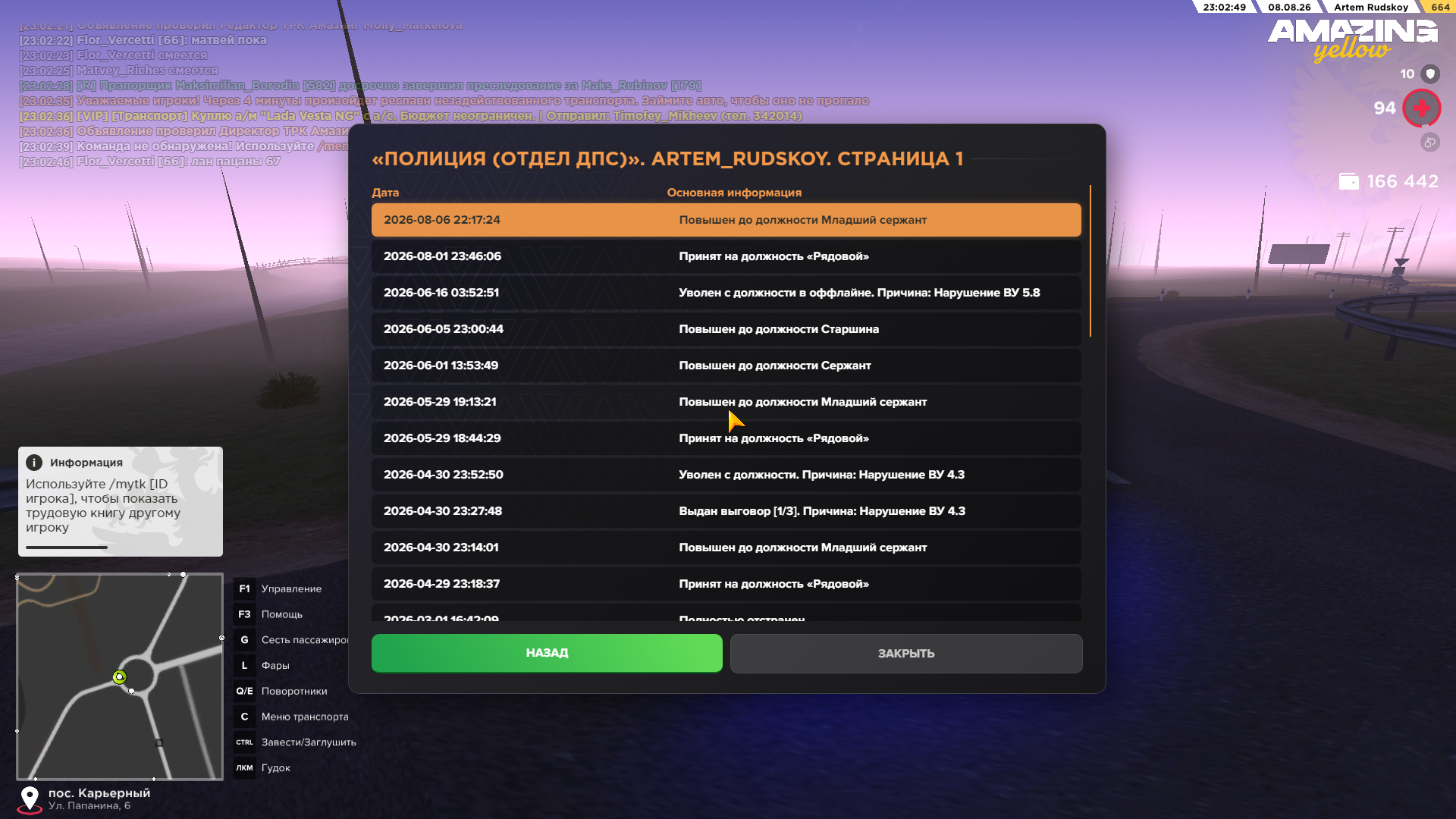Click the Flor_Vercetti матвей пока chat message
This screenshot has height=819, width=1456.
[x=143, y=40]
